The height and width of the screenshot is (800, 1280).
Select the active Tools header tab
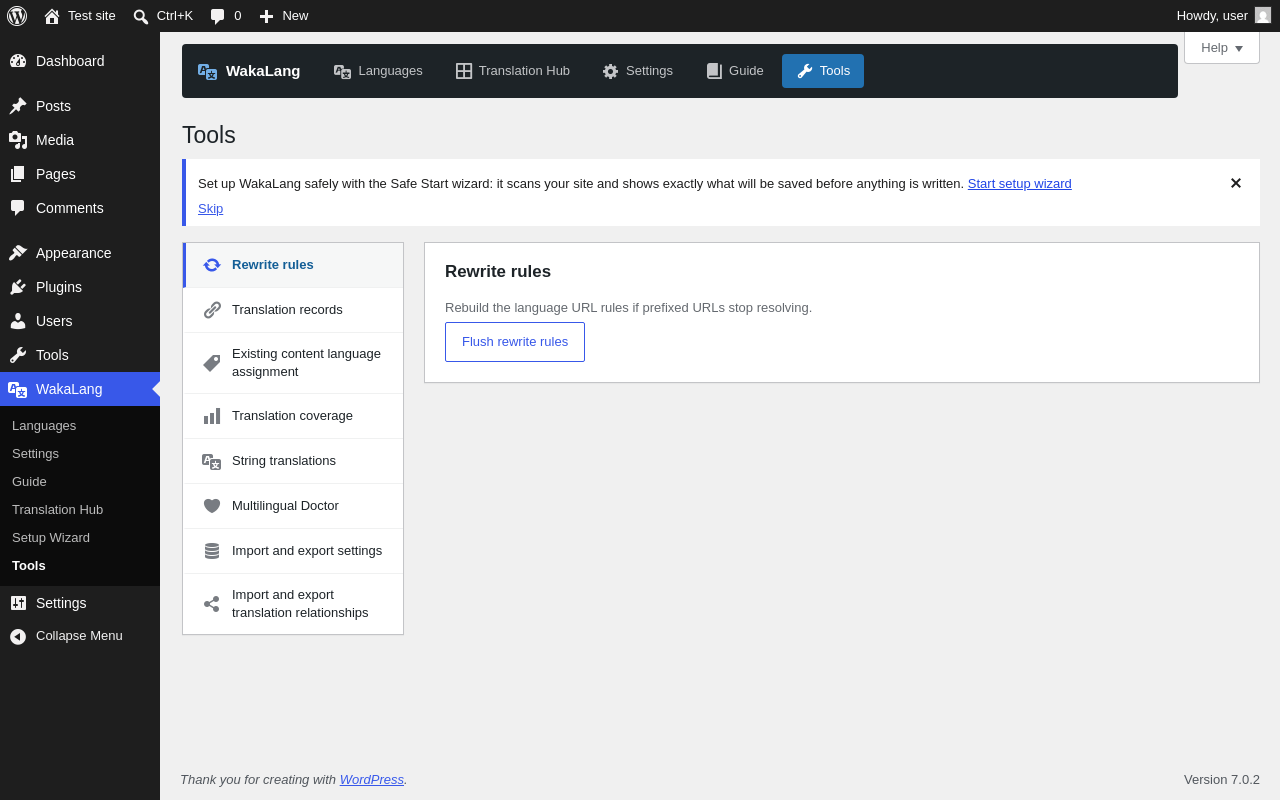(823, 71)
